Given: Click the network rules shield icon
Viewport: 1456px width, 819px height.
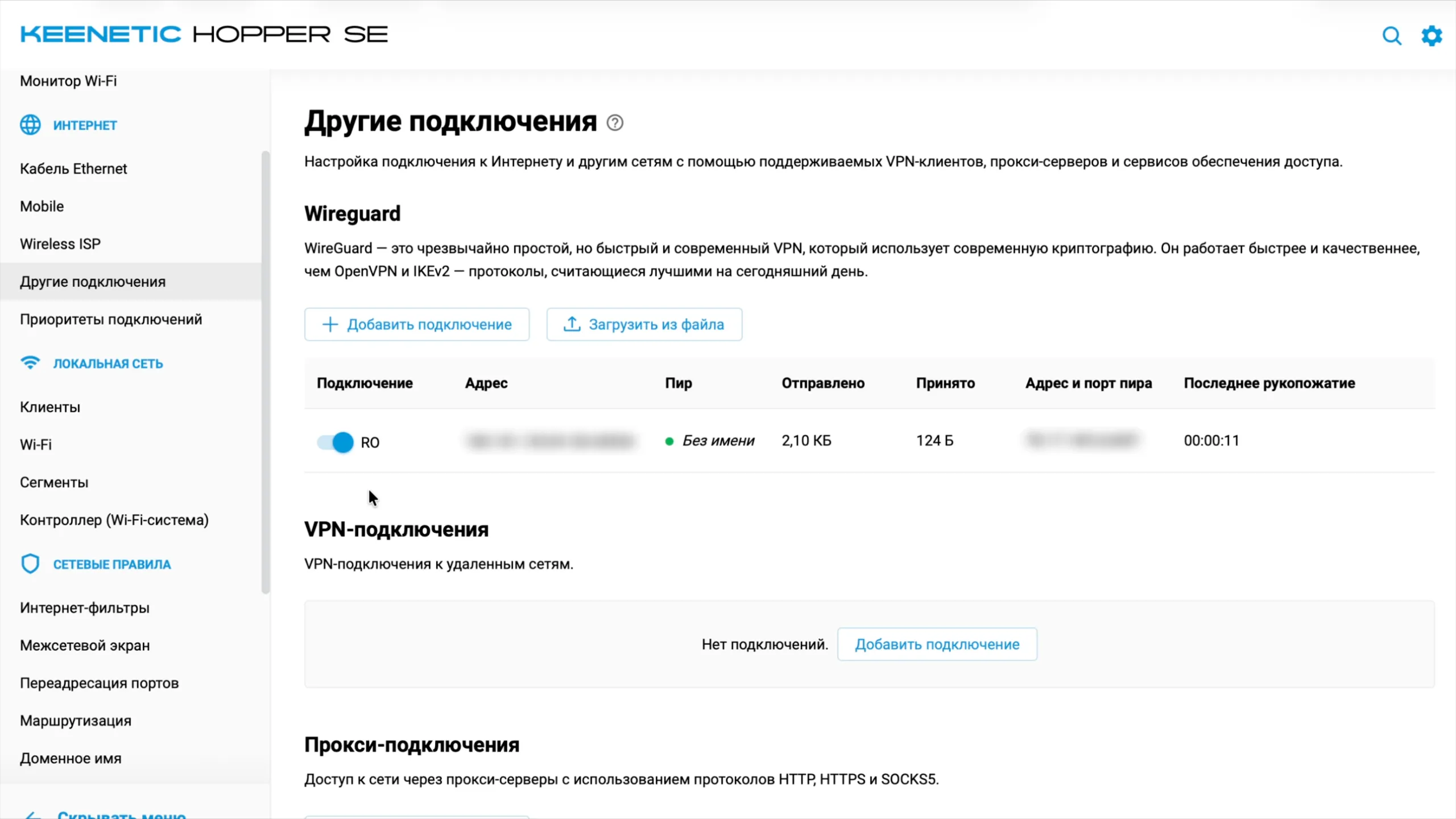Looking at the screenshot, I should click(x=30, y=564).
